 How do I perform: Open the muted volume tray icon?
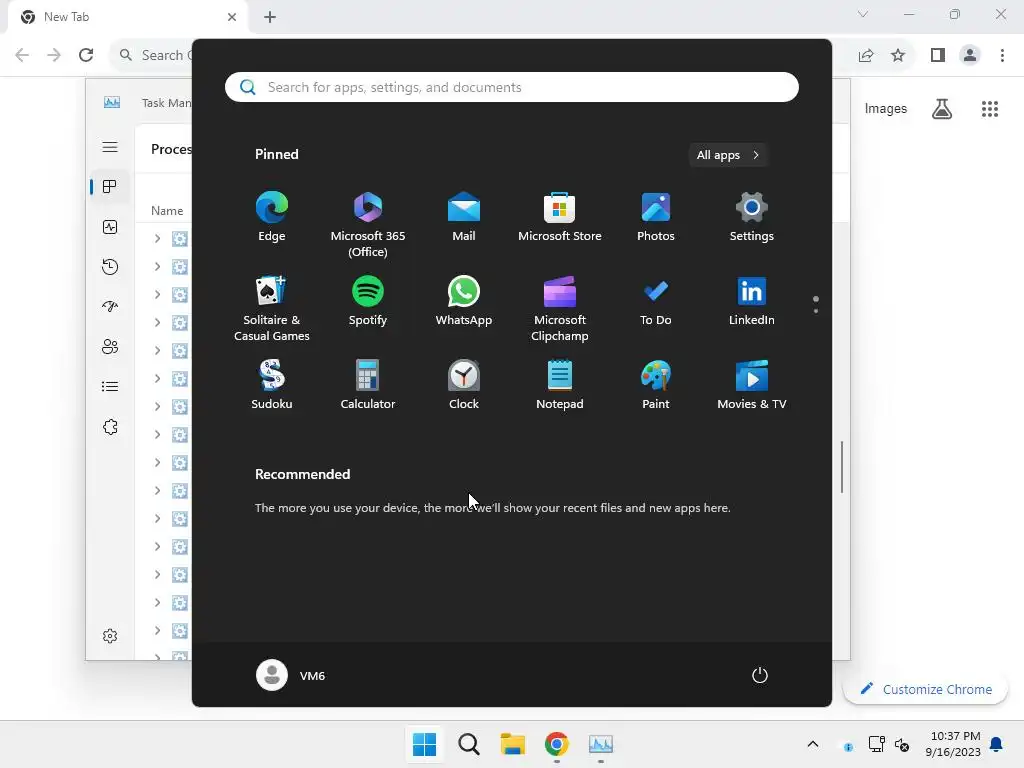click(x=902, y=744)
